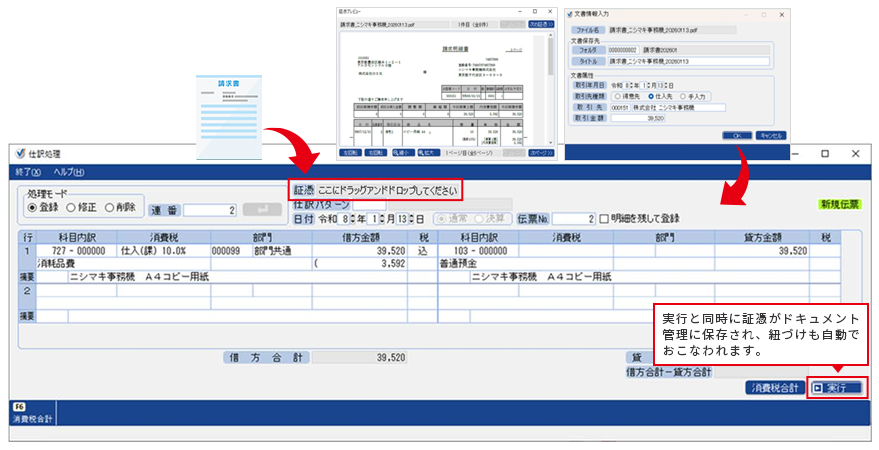Click the 仕訳処理 window title icon
This screenshot has height=450, width=879.
pyautogui.click(x=21, y=154)
